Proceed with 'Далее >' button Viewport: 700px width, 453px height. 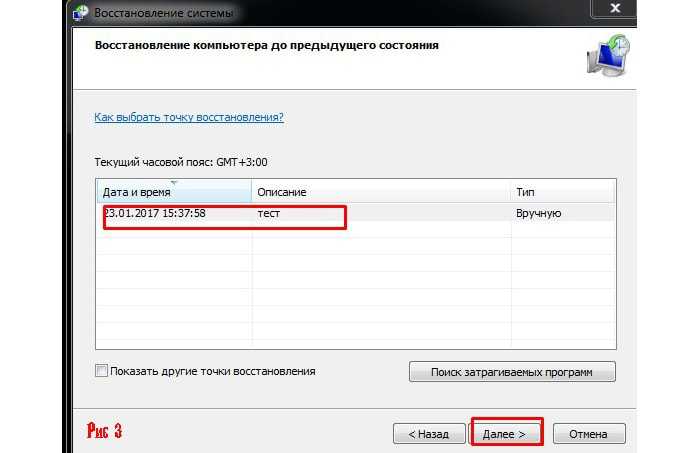pyautogui.click(x=504, y=434)
